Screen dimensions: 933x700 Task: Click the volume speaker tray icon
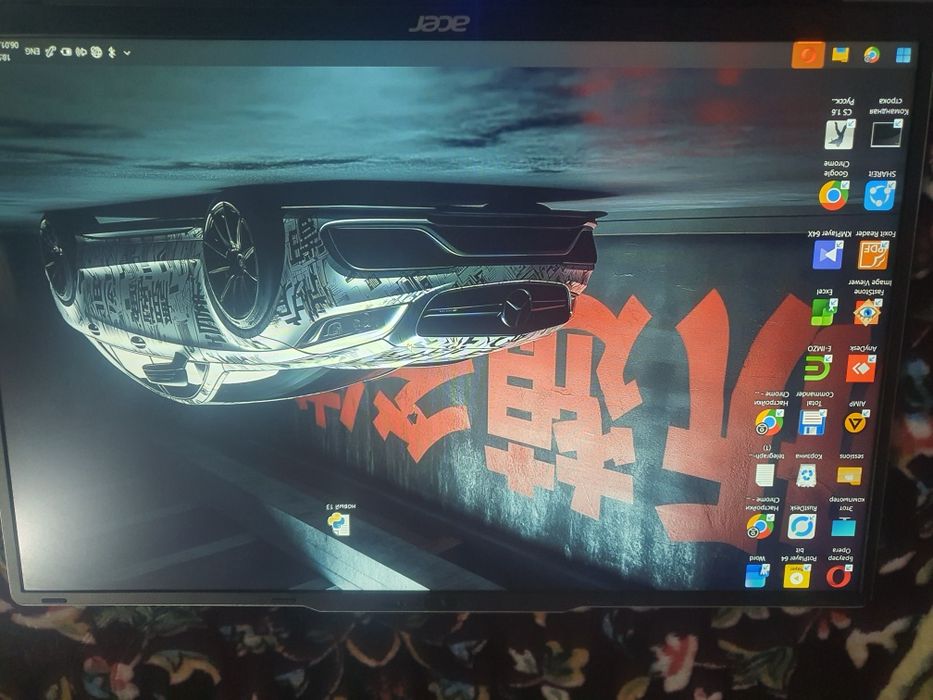point(82,52)
